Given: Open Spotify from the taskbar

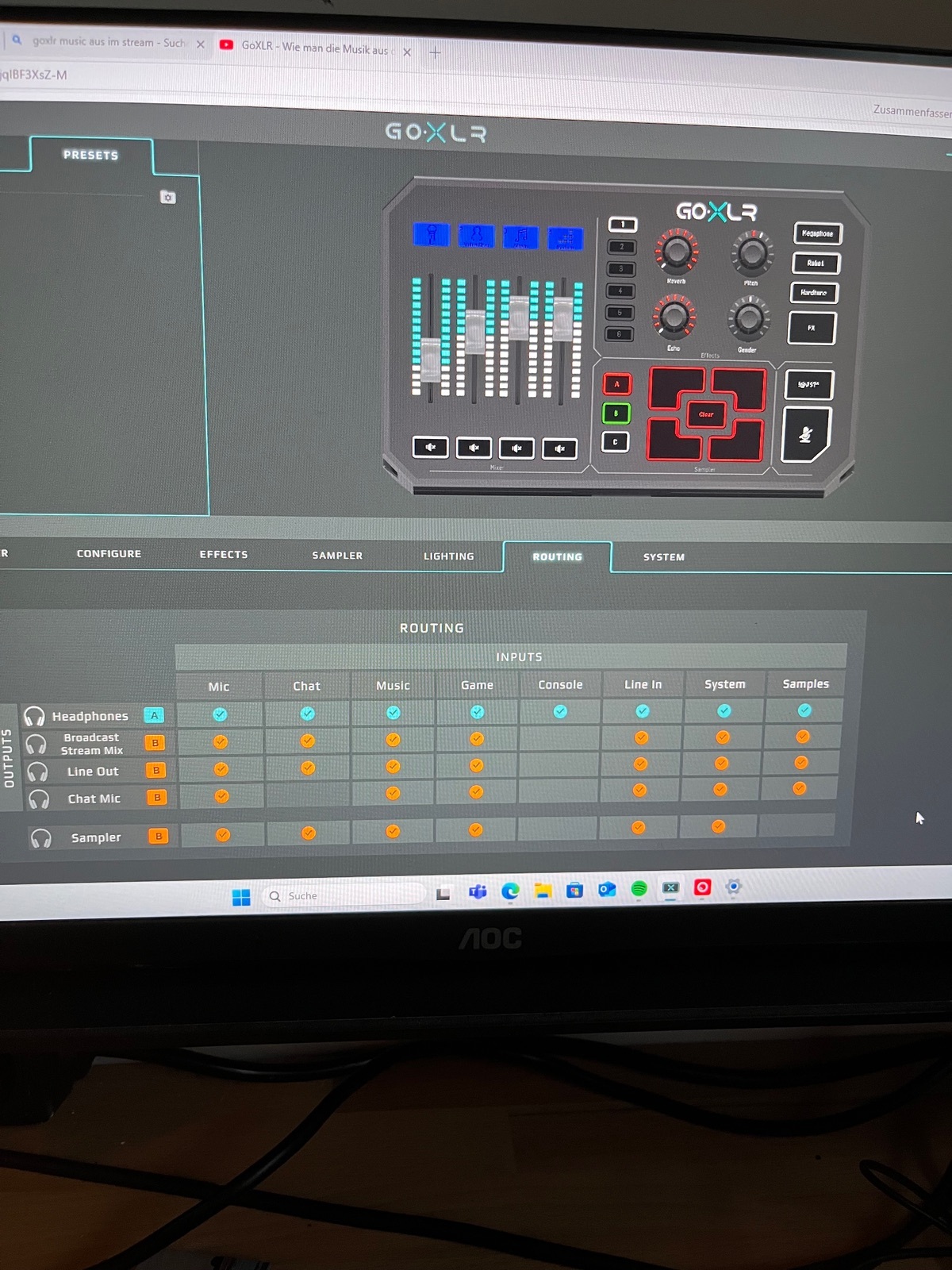Looking at the screenshot, I should pyautogui.click(x=639, y=889).
